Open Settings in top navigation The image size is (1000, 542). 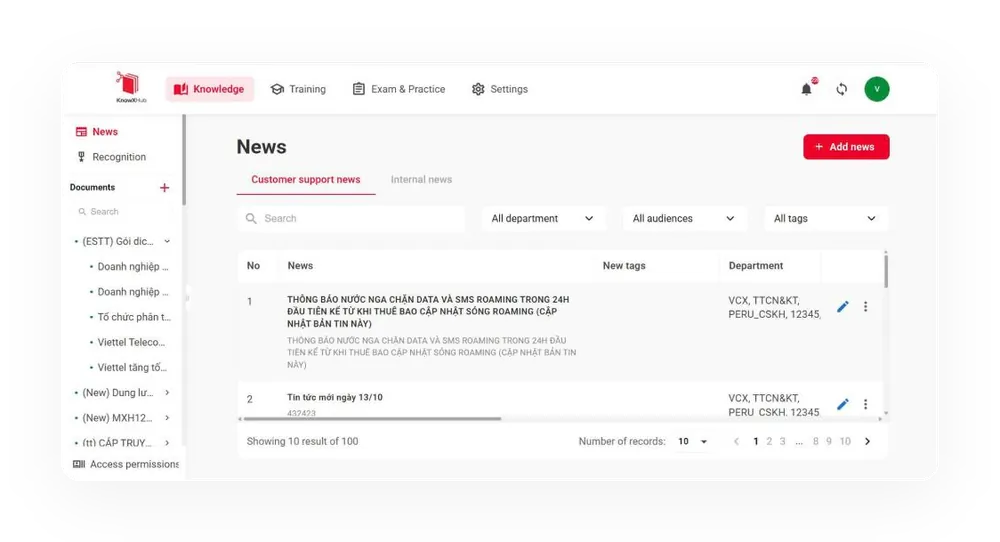tap(500, 89)
